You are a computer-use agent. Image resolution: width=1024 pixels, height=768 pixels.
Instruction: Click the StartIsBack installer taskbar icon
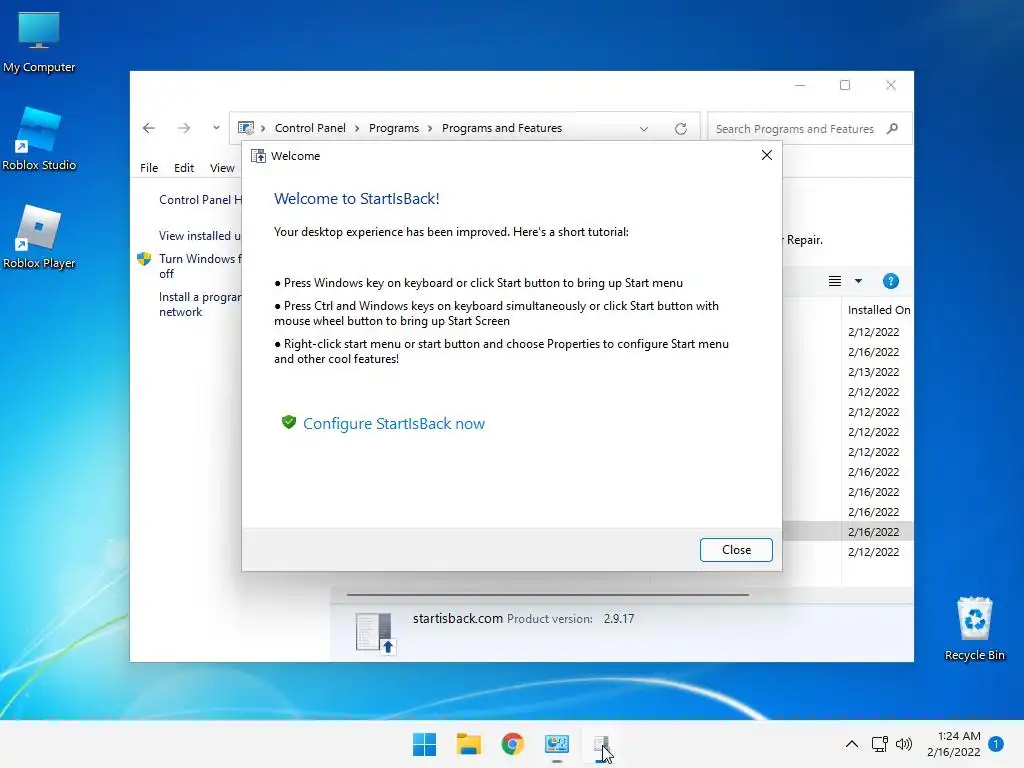[601, 746]
